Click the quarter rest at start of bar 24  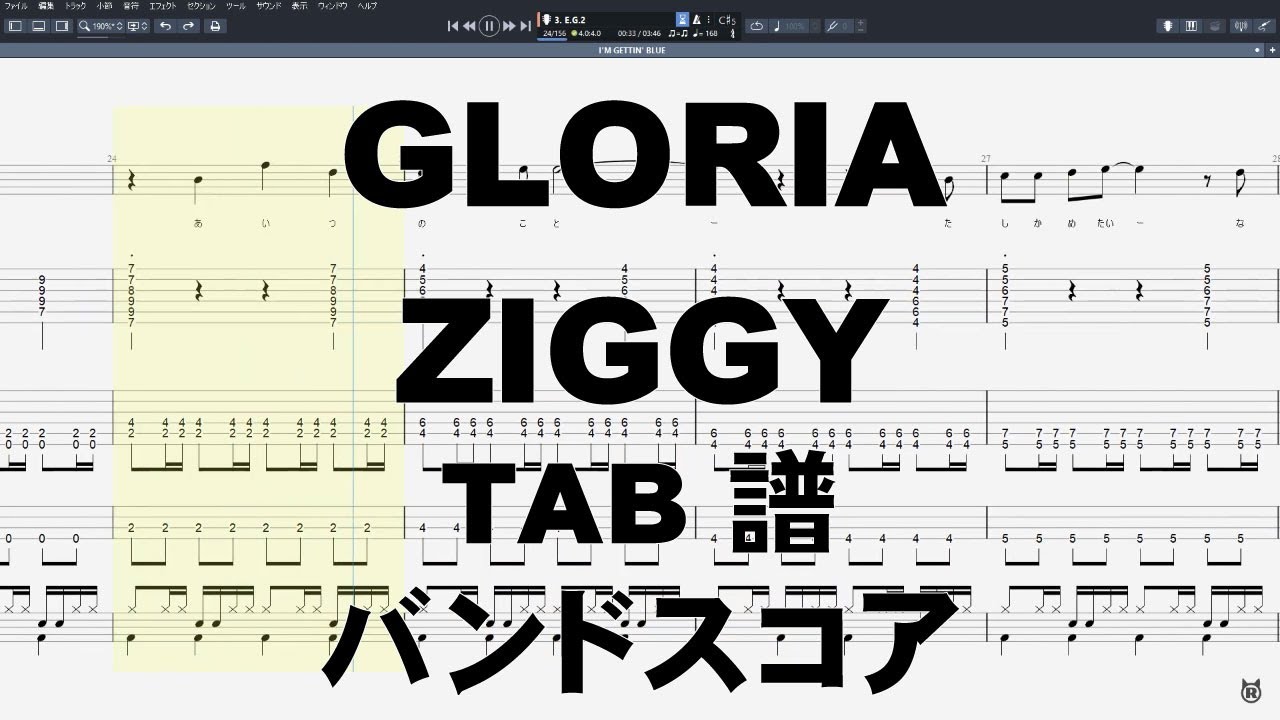tap(131, 180)
